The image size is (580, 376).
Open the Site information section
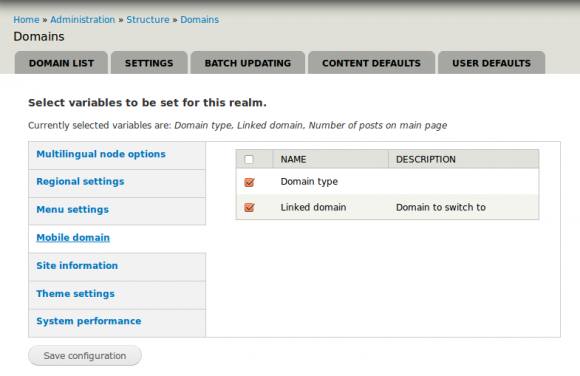(x=117, y=267)
